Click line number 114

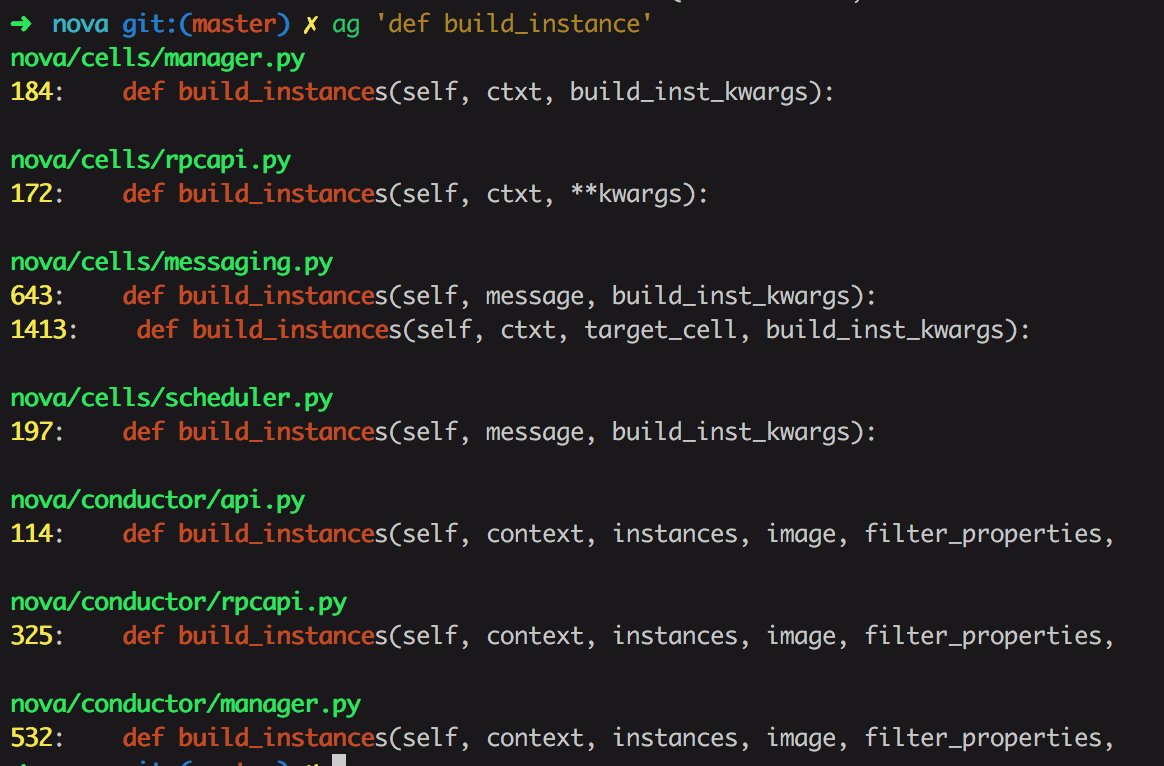pos(31,534)
